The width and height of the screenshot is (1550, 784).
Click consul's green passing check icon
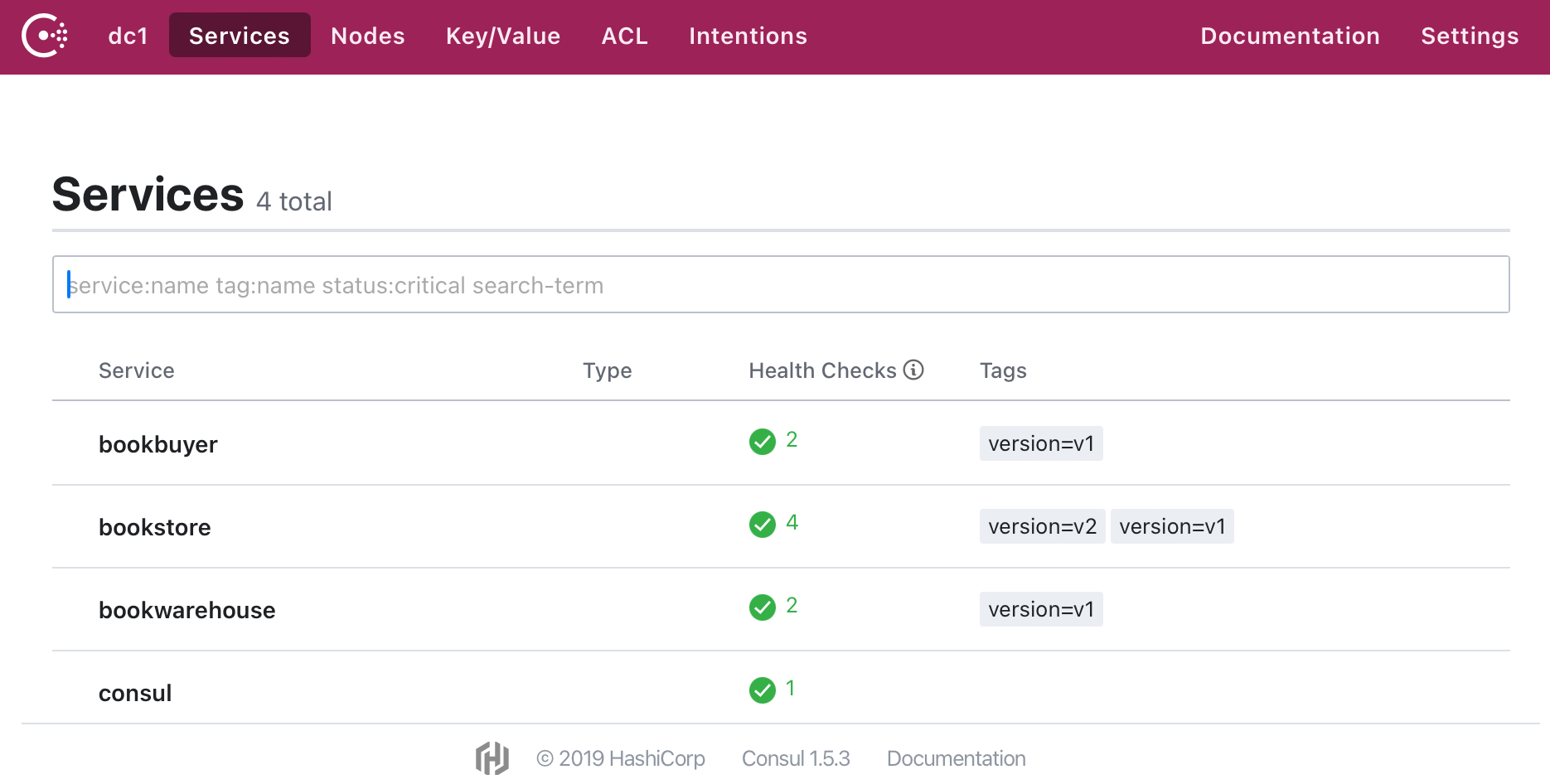pyautogui.click(x=762, y=690)
